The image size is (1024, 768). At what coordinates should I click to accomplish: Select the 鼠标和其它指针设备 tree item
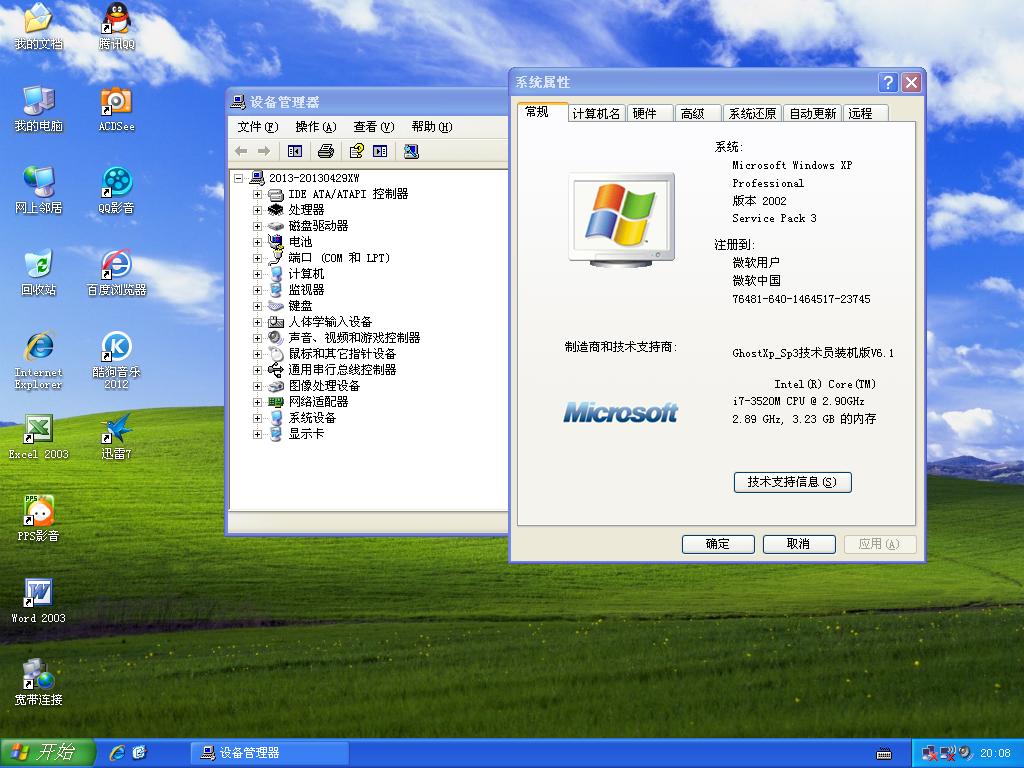tap(342, 354)
